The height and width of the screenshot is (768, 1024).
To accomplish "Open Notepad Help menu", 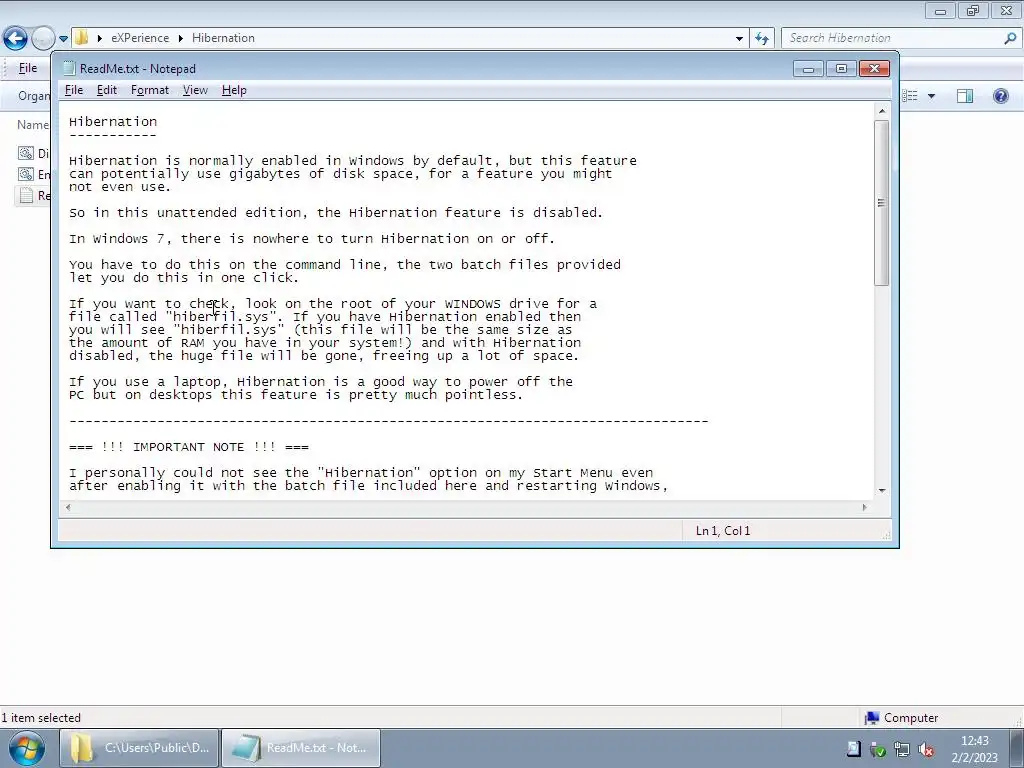I will (234, 90).
